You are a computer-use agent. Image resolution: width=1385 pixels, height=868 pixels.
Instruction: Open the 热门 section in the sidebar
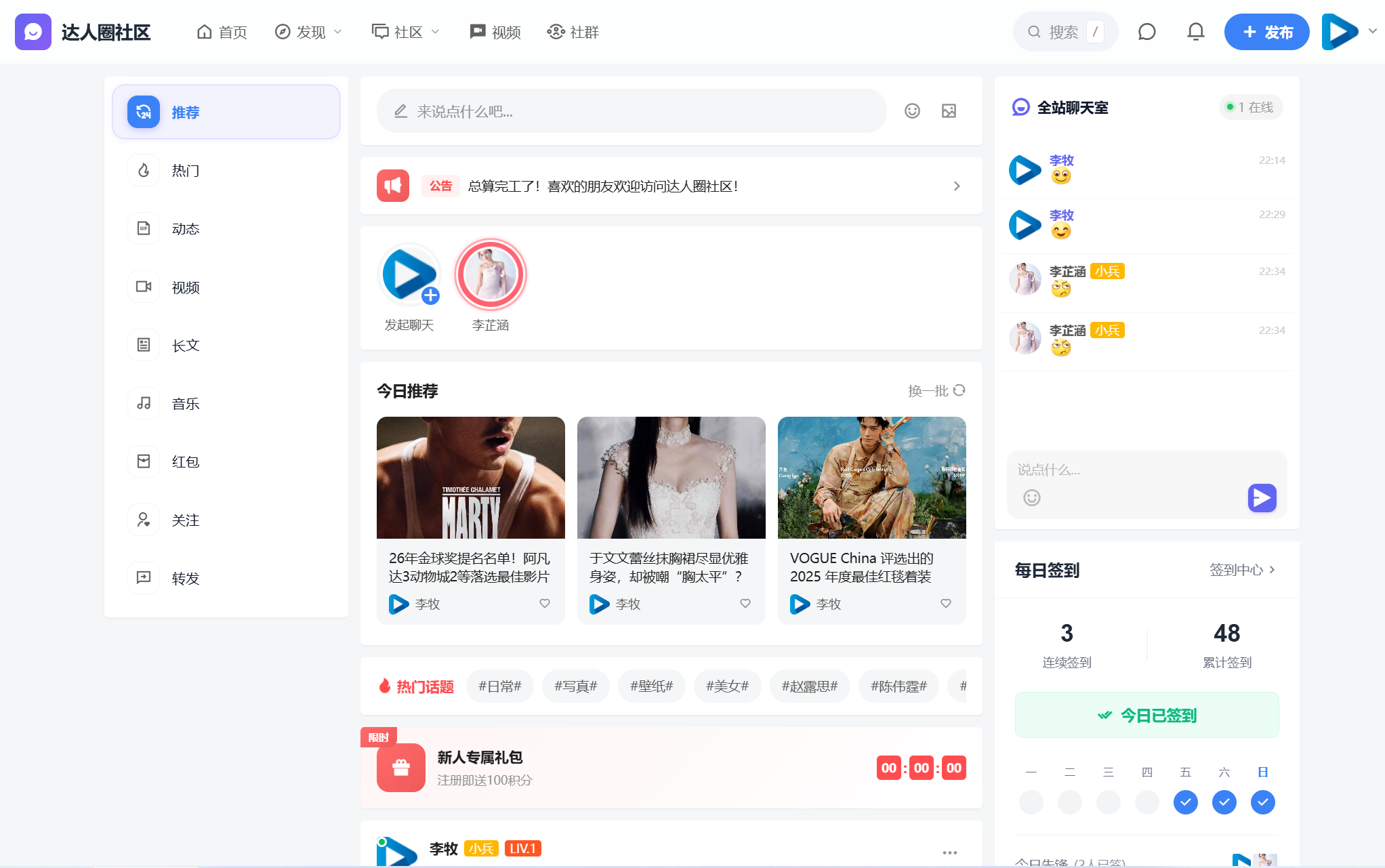coord(185,170)
